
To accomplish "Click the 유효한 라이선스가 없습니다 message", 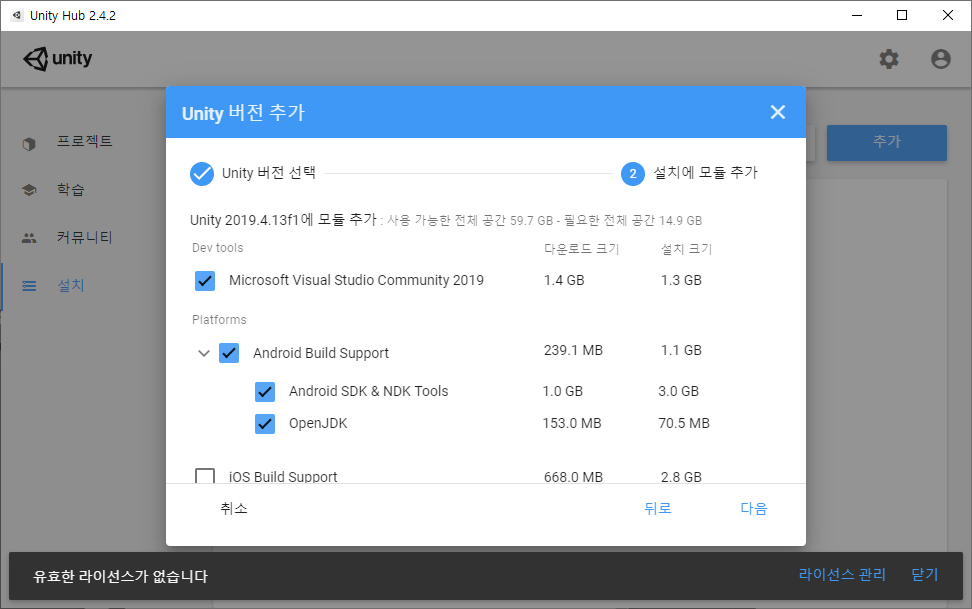I will (120, 576).
